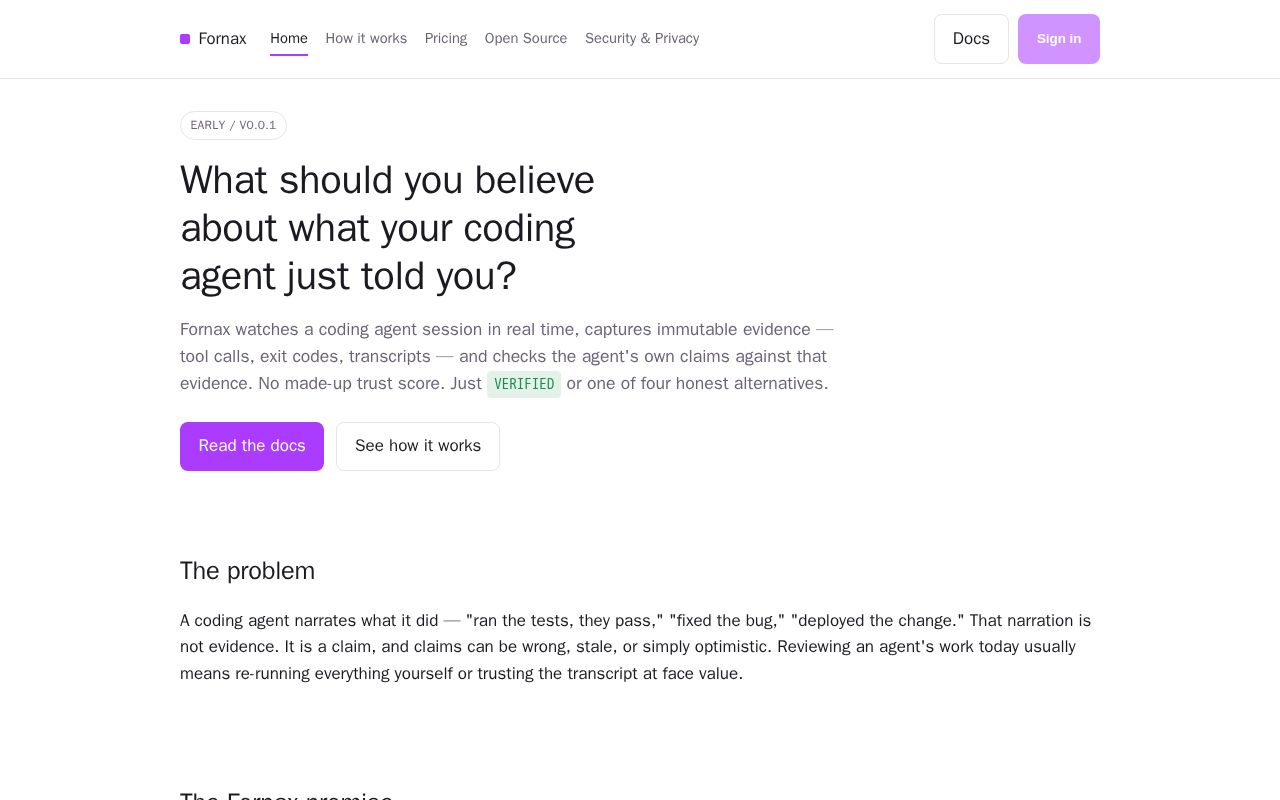The height and width of the screenshot is (800, 1280).
Task: Click the paragraph starting "A coding agent narrates"
Action: pyautogui.click(x=637, y=647)
